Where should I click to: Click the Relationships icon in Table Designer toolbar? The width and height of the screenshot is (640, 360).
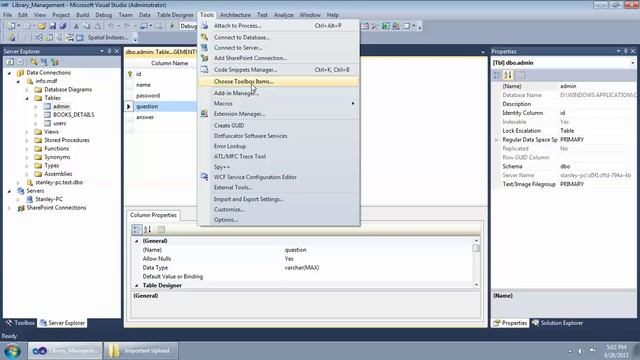(38, 38)
